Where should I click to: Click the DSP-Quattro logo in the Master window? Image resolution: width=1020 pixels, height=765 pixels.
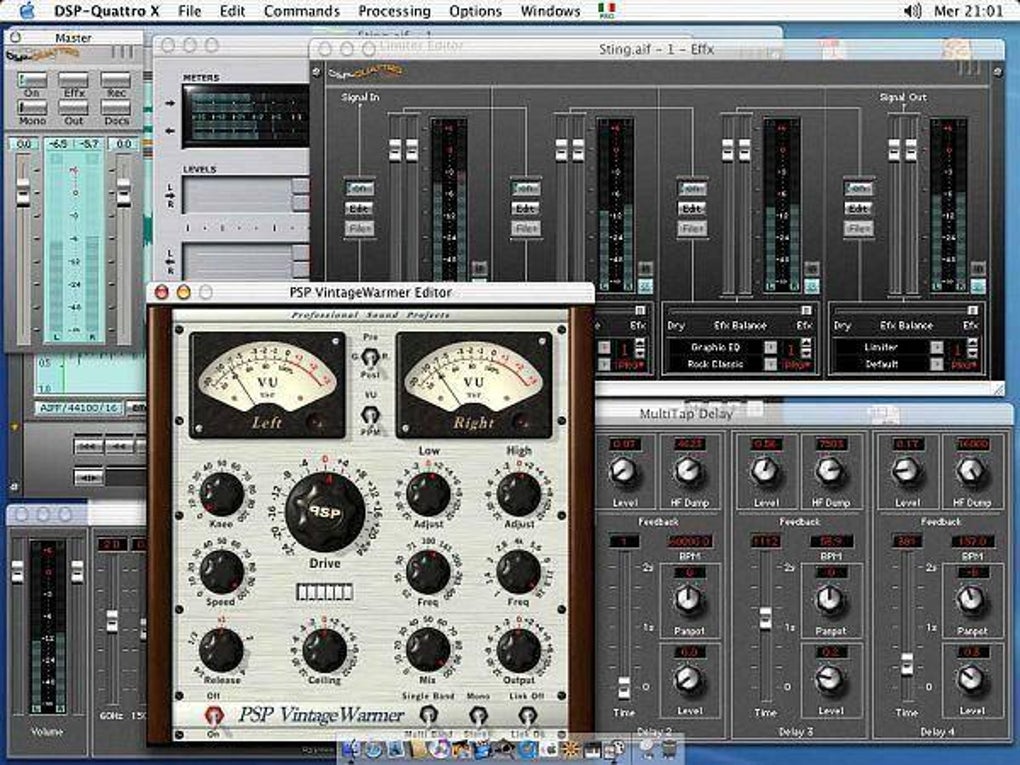42,55
